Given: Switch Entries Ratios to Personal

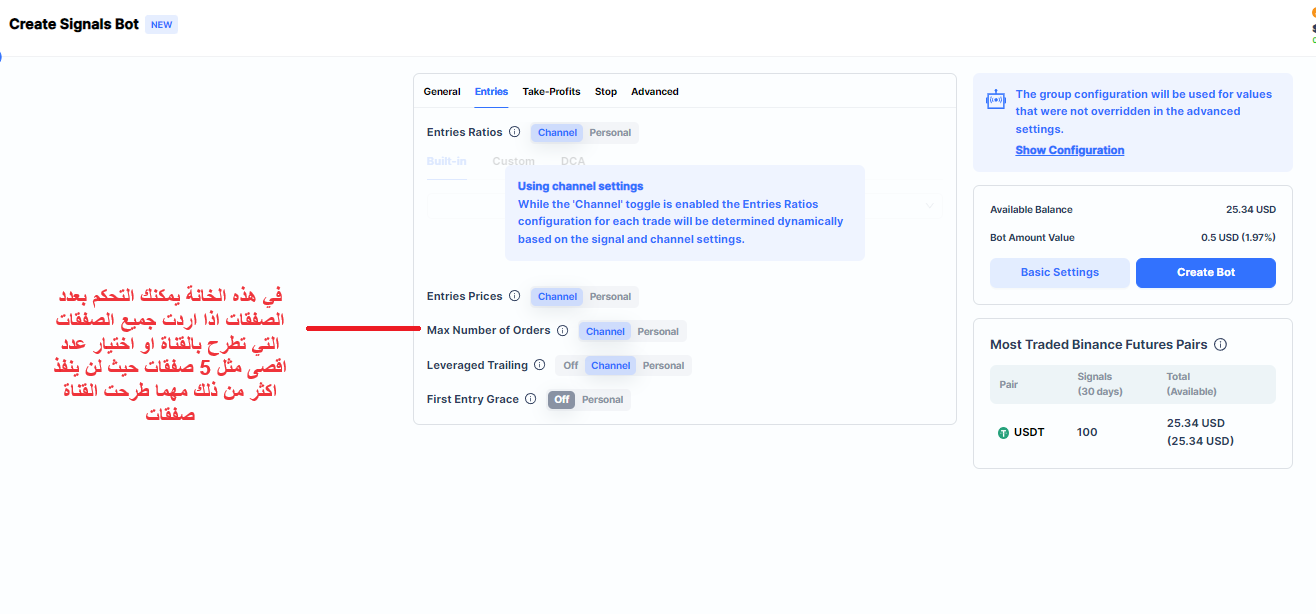Looking at the screenshot, I should coord(610,132).
